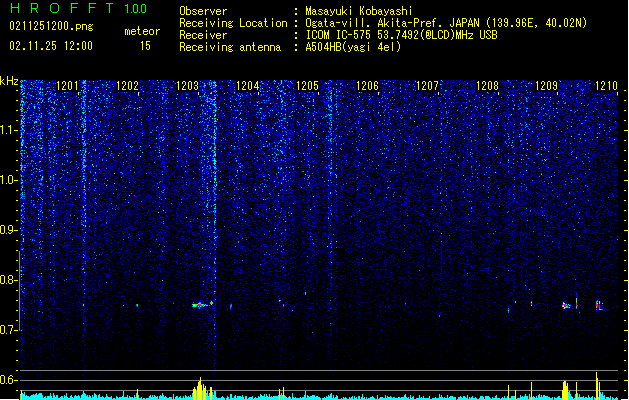Click the tall yellow power spike near 1210
The width and height of the screenshot is (629, 400).
(597, 385)
